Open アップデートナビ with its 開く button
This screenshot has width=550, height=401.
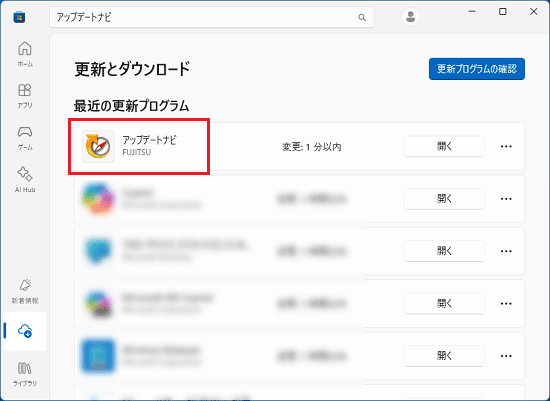pos(444,146)
